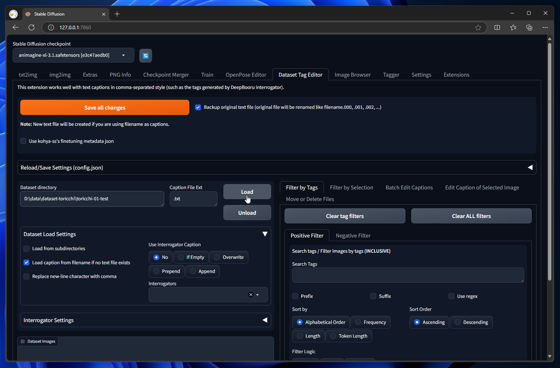Sort tags by Token Length

pos(349,336)
